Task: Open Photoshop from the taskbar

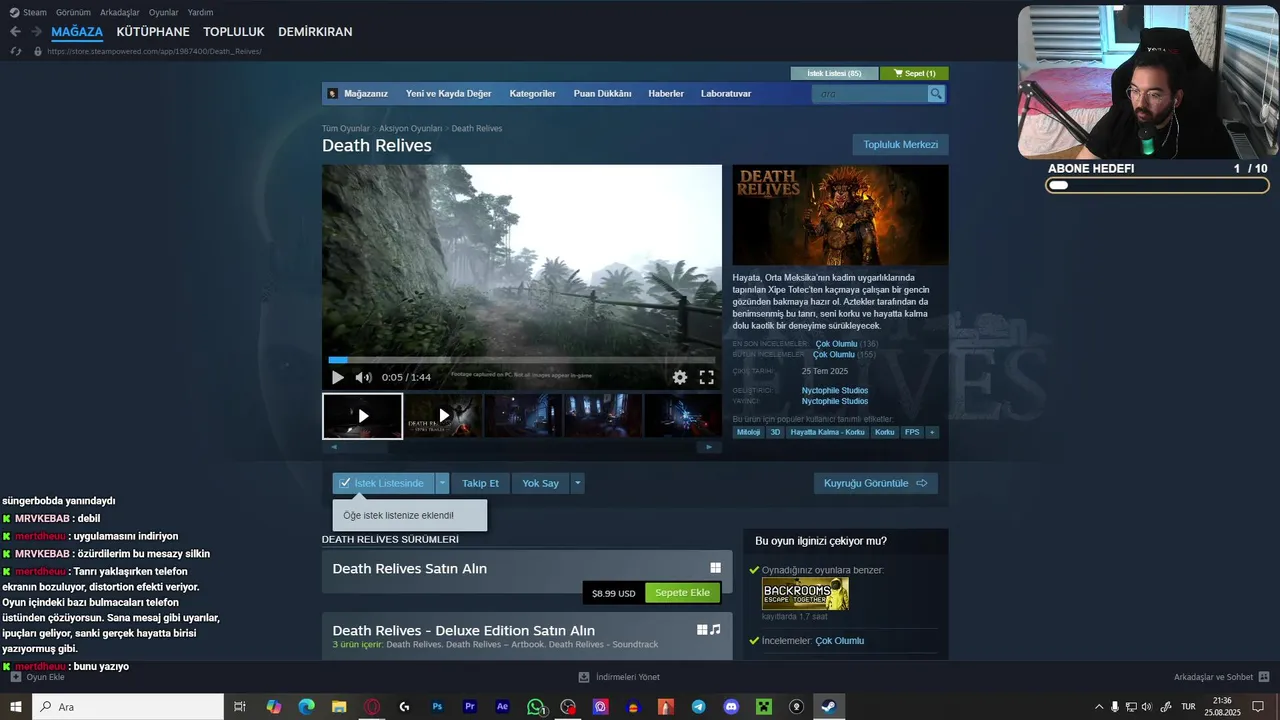Action: (437, 707)
